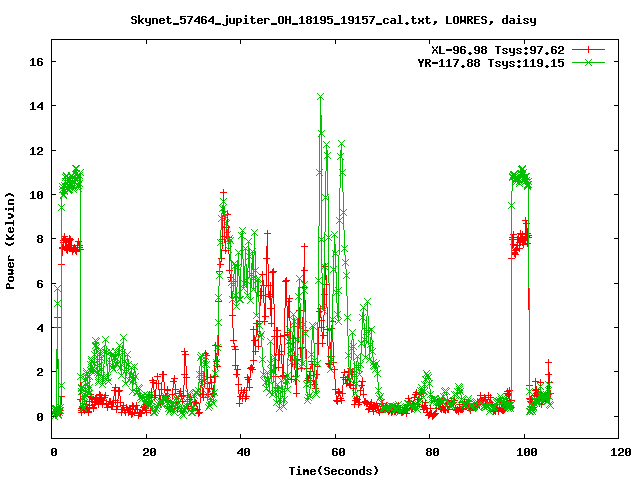Click the y-axis tick label 6
The width and height of the screenshot is (640, 480).
click(40, 284)
